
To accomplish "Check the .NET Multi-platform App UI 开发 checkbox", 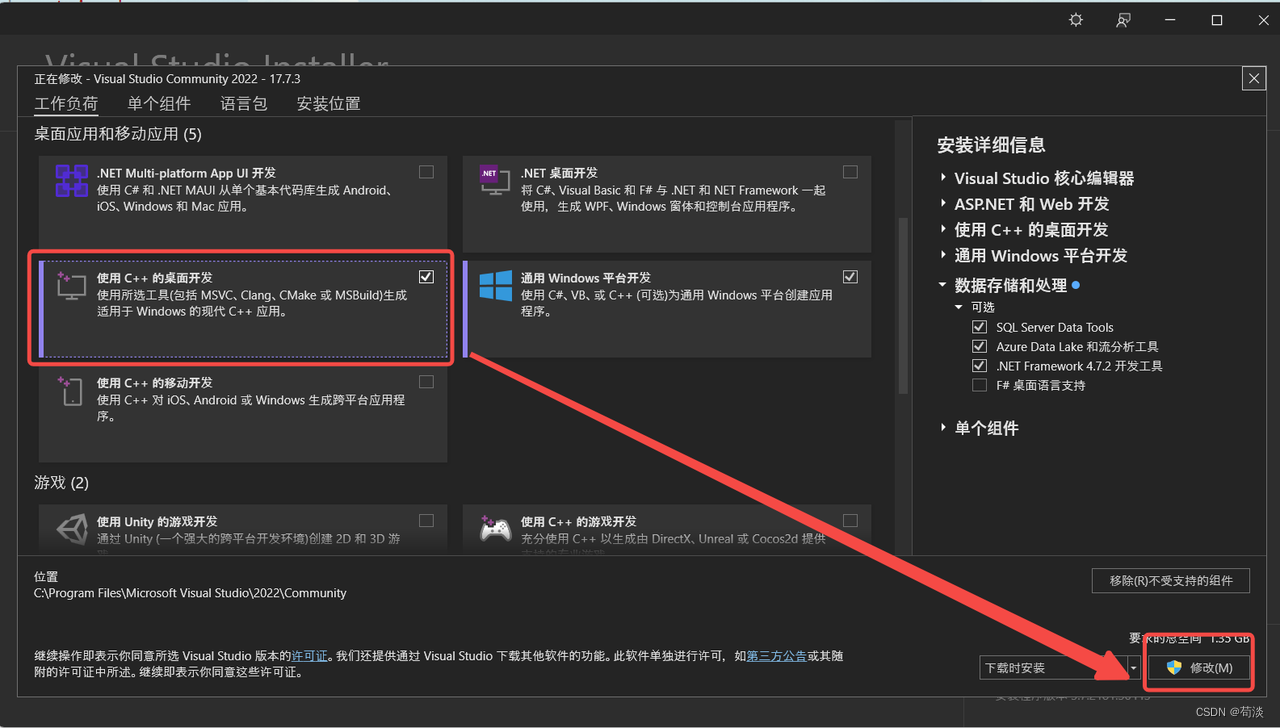I will 426,172.
